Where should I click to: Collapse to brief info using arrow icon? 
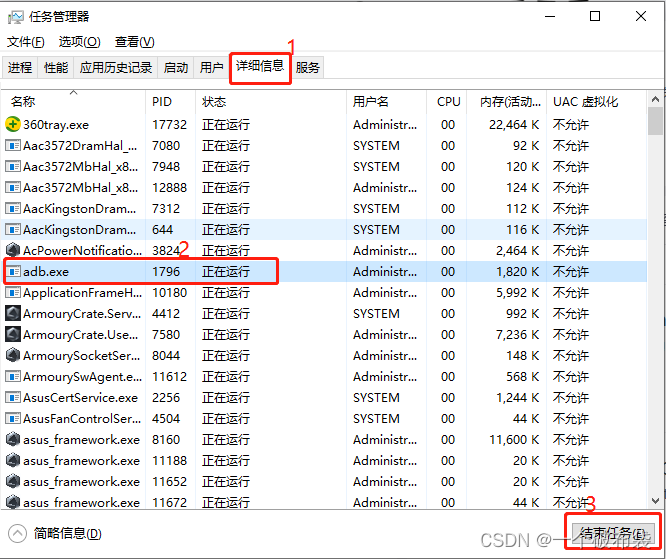pyautogui.click(x=17, y=534)
